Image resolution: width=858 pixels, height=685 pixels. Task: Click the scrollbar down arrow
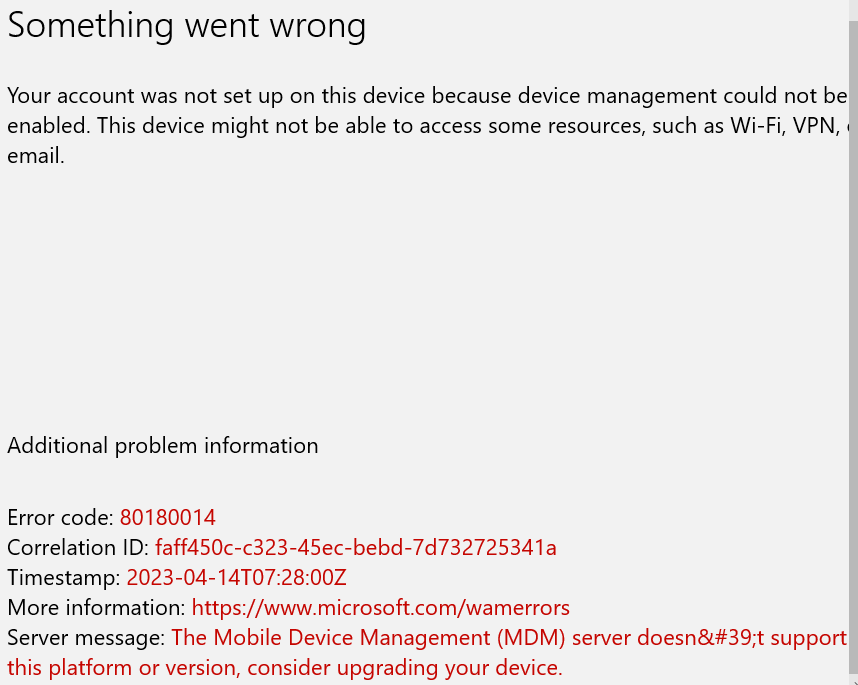[852, 678]
